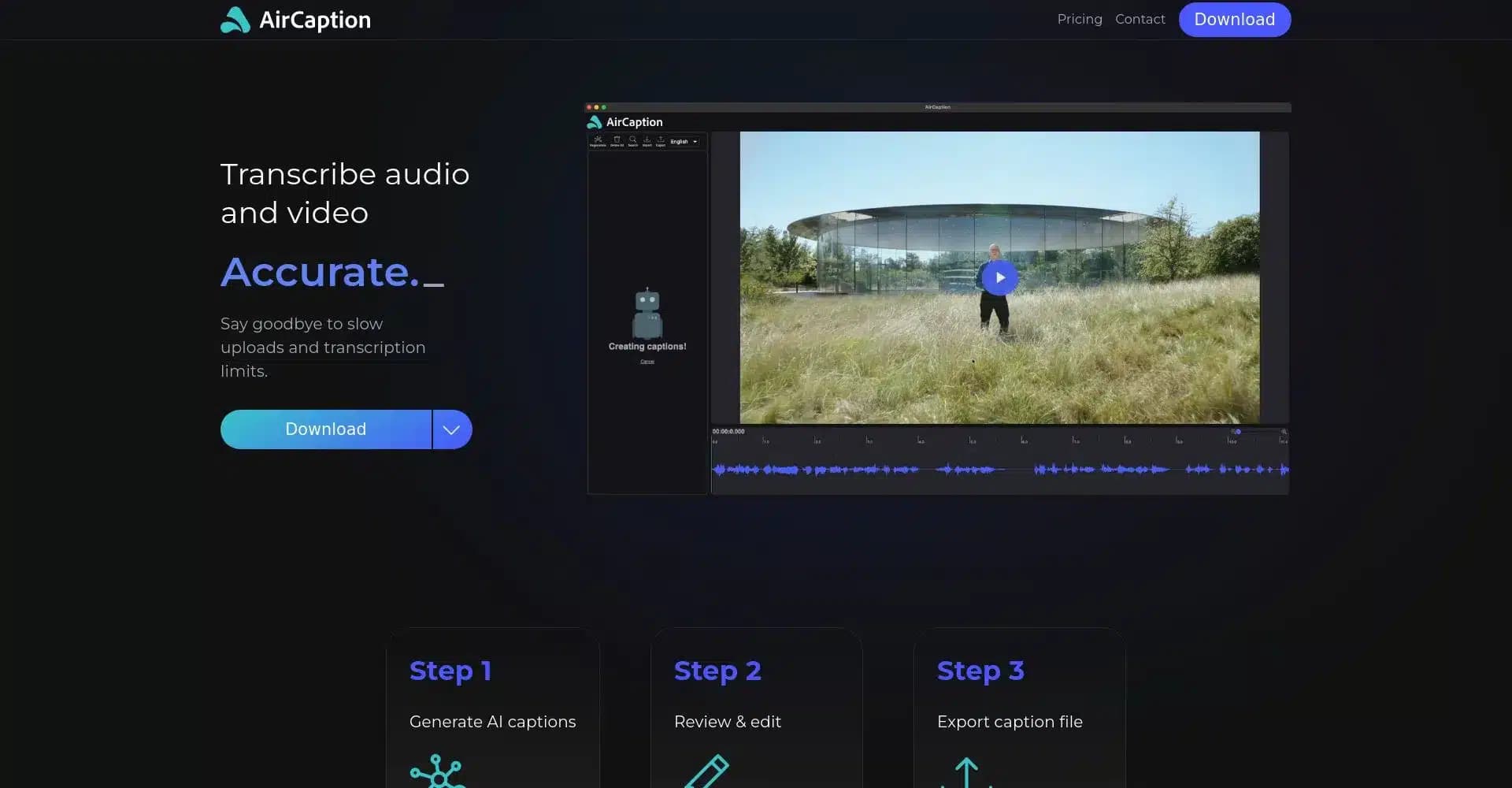Open the Contact page

coord(1140,19)
